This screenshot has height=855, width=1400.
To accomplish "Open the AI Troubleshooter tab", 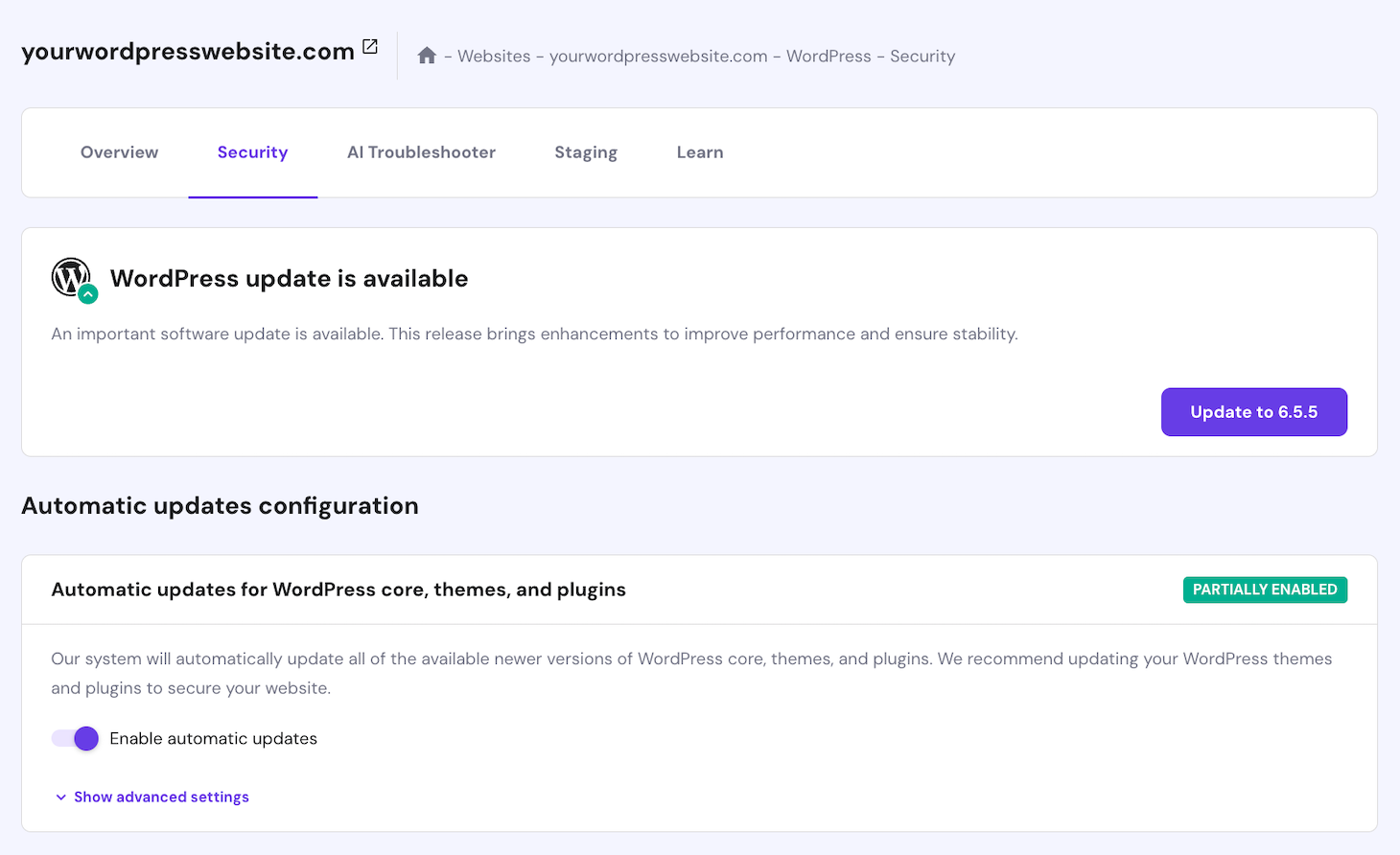I will pyautogui.click(x=422, y=151).
